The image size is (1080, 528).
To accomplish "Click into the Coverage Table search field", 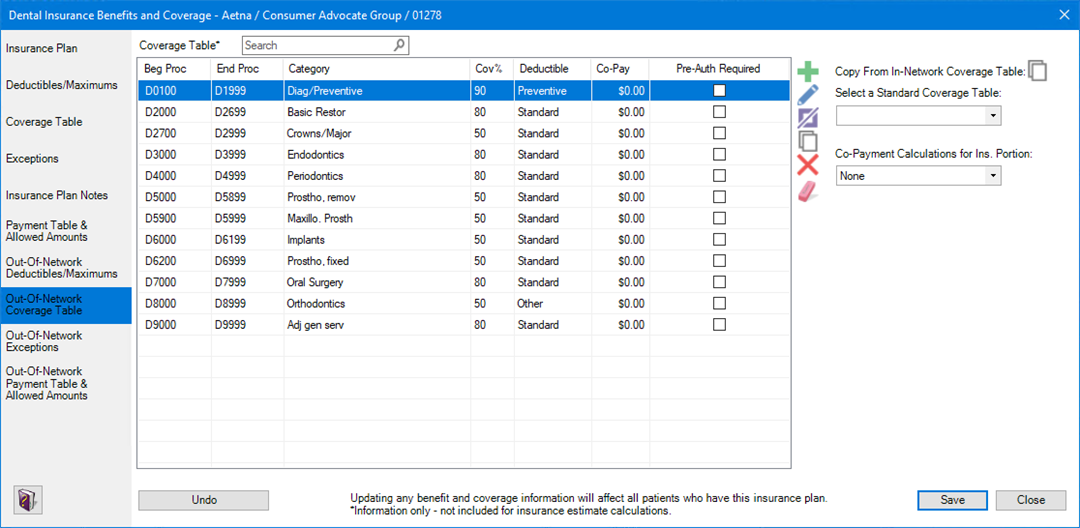I will click(316, 45).
